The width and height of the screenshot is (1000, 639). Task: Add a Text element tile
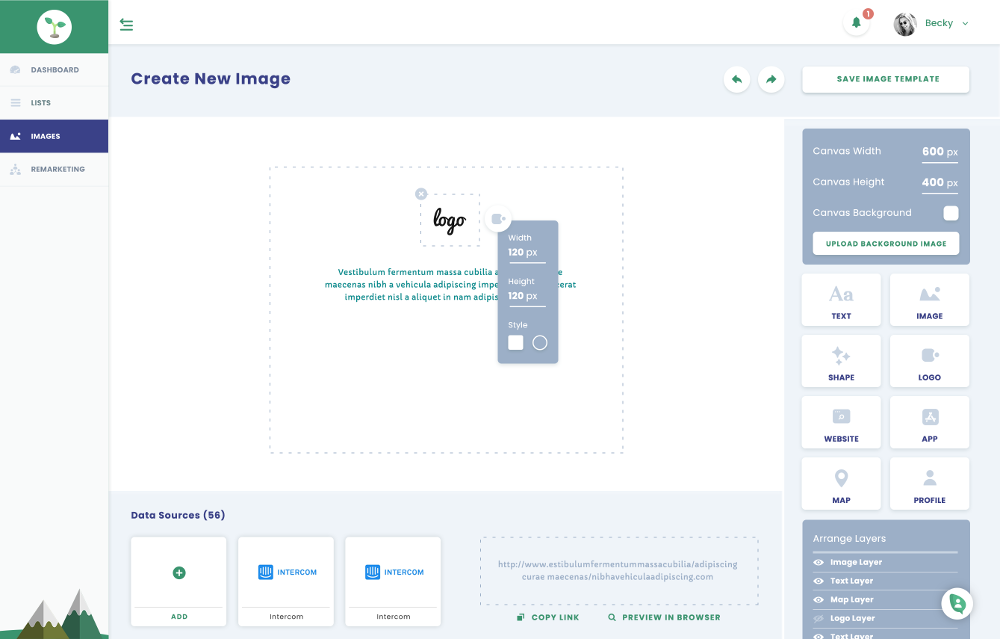tap(841, 300)
